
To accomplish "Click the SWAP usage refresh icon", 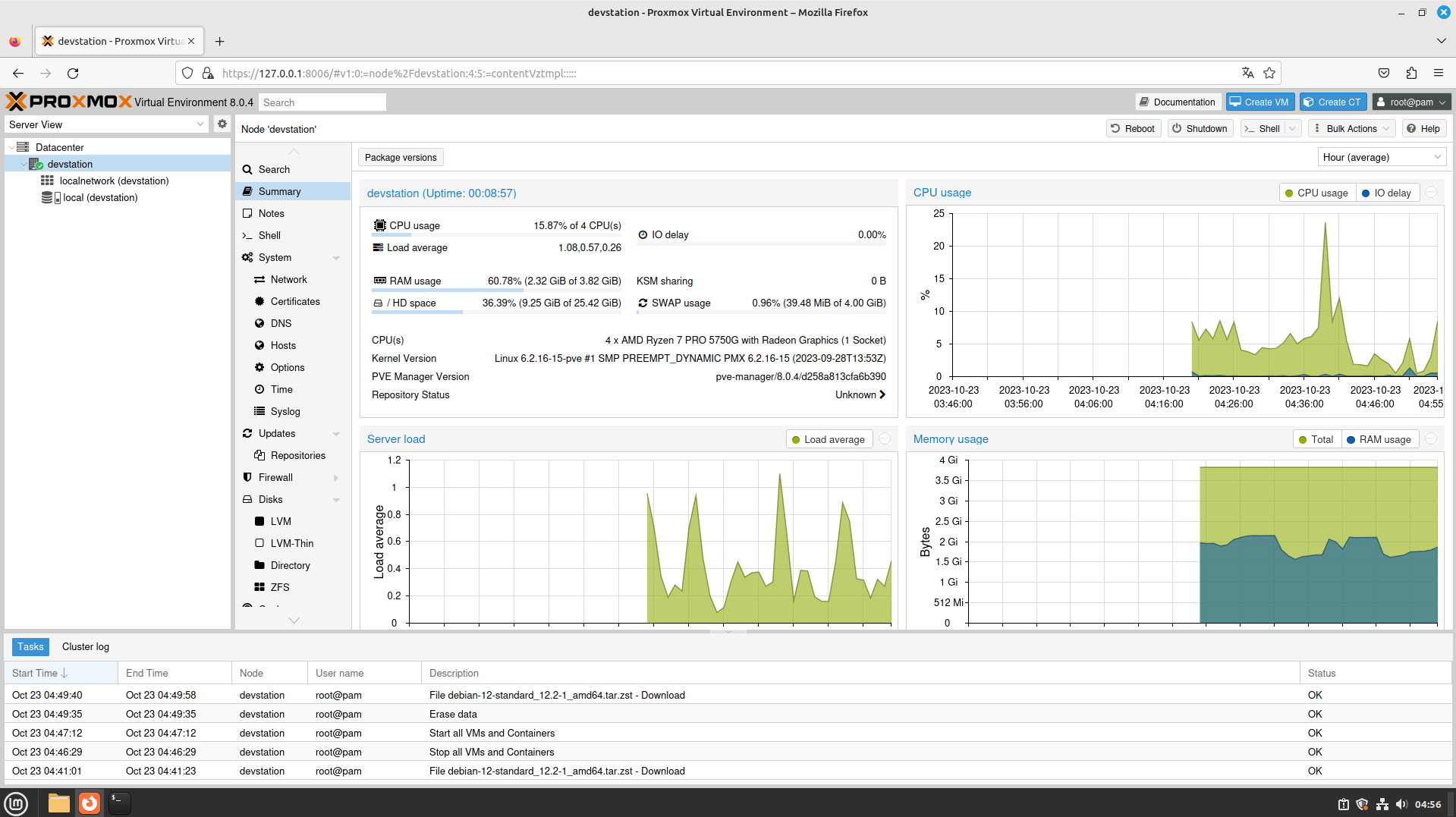I will [x=643, y=303].
